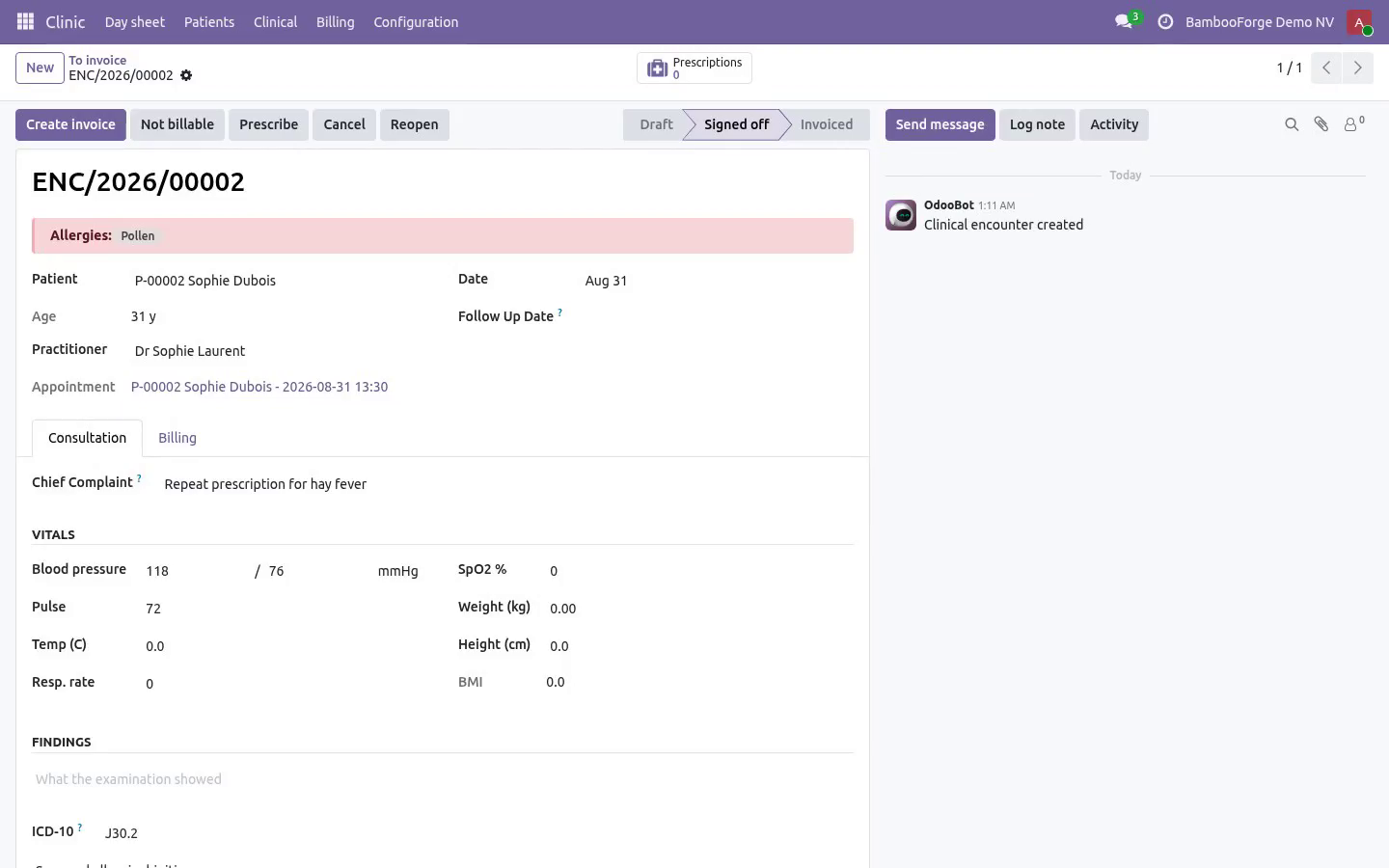Go to the next record arrow

pos(1357,68)
